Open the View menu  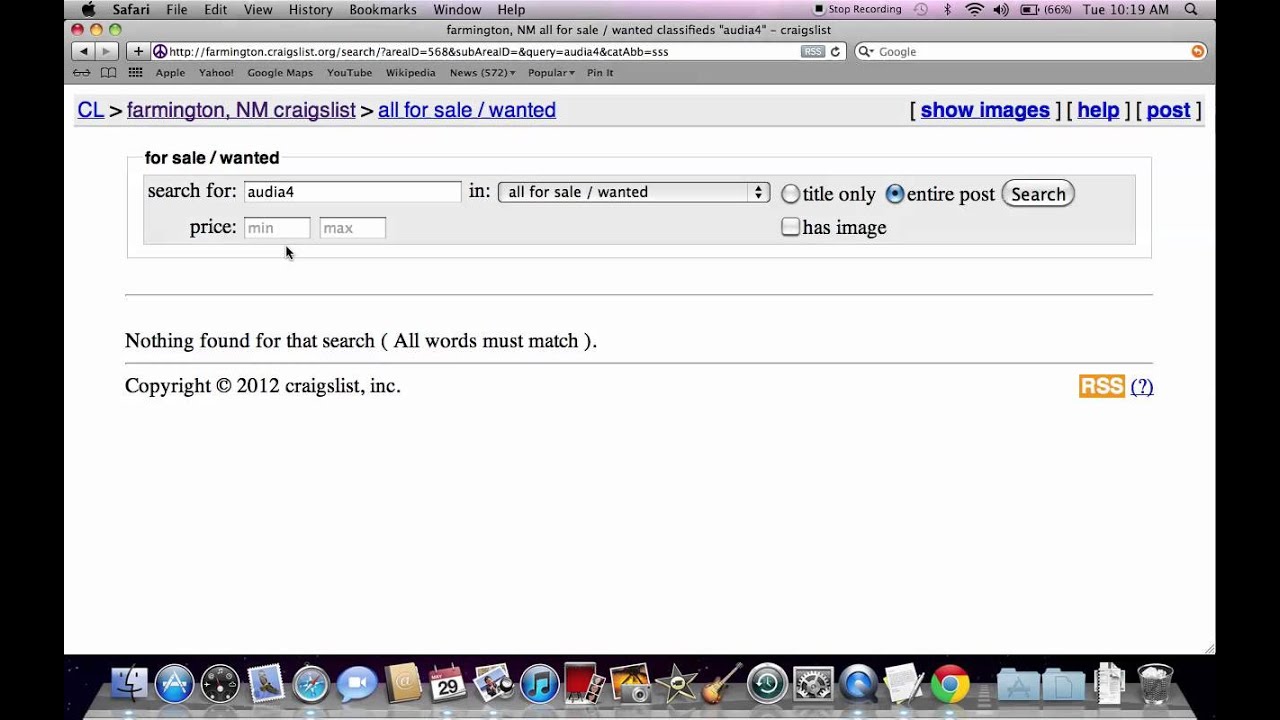pyautogui.click(x=258, y=9)
